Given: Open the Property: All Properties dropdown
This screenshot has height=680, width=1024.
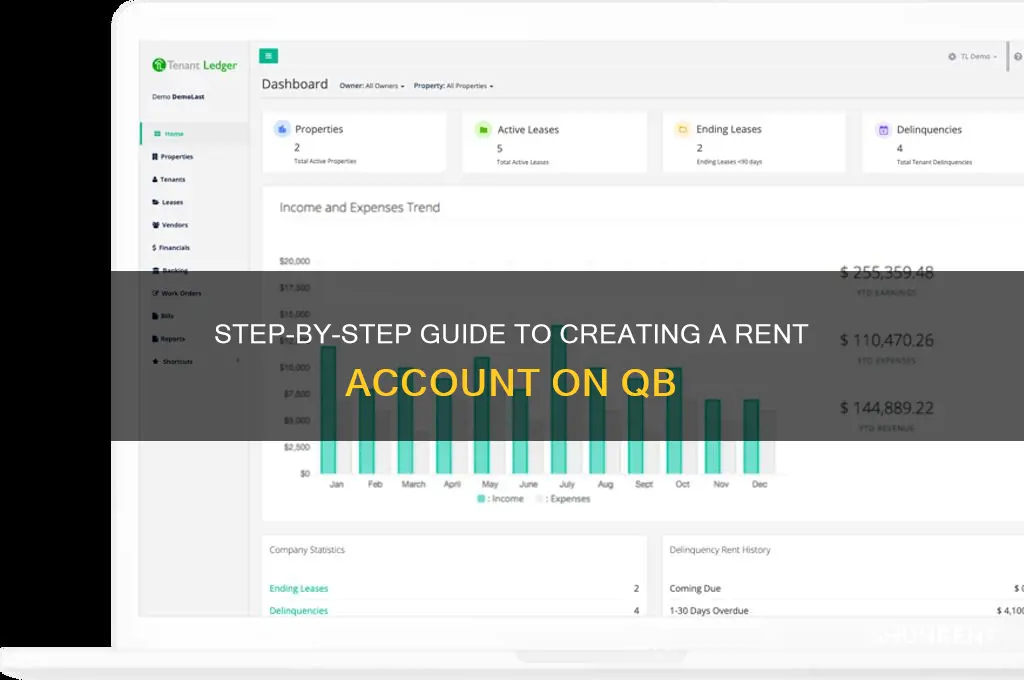Looking at the screenshot, I should coord(453,86).
